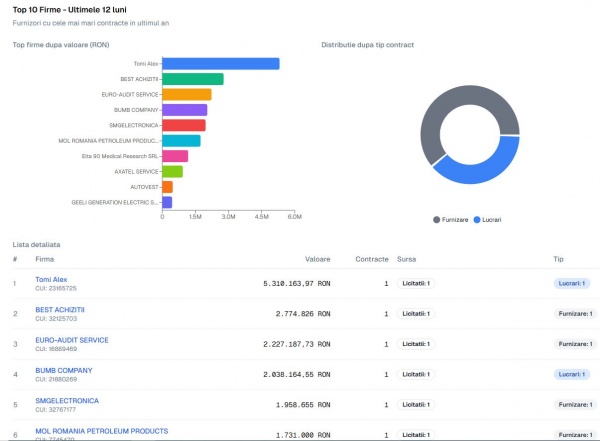Open the SMGELECTRONICA firm link
Image resolution: width=600 pixels, height=441 pixels.
67,400
